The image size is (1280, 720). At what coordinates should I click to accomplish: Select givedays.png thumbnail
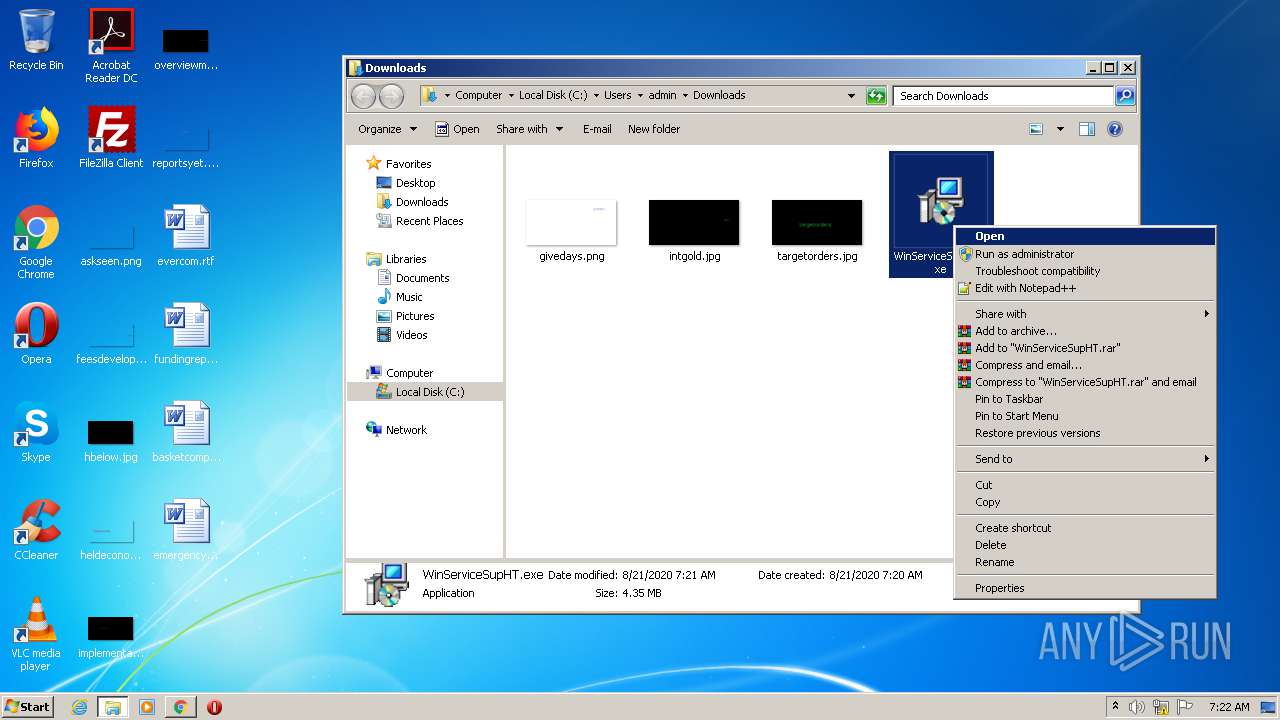click(572, 231)
